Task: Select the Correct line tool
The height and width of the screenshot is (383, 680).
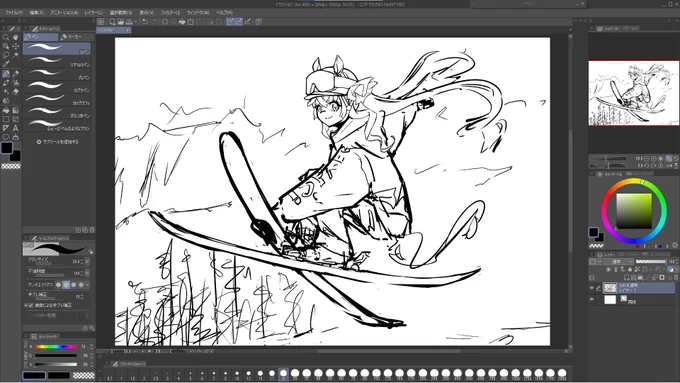Action: click(x=16, y=137)
